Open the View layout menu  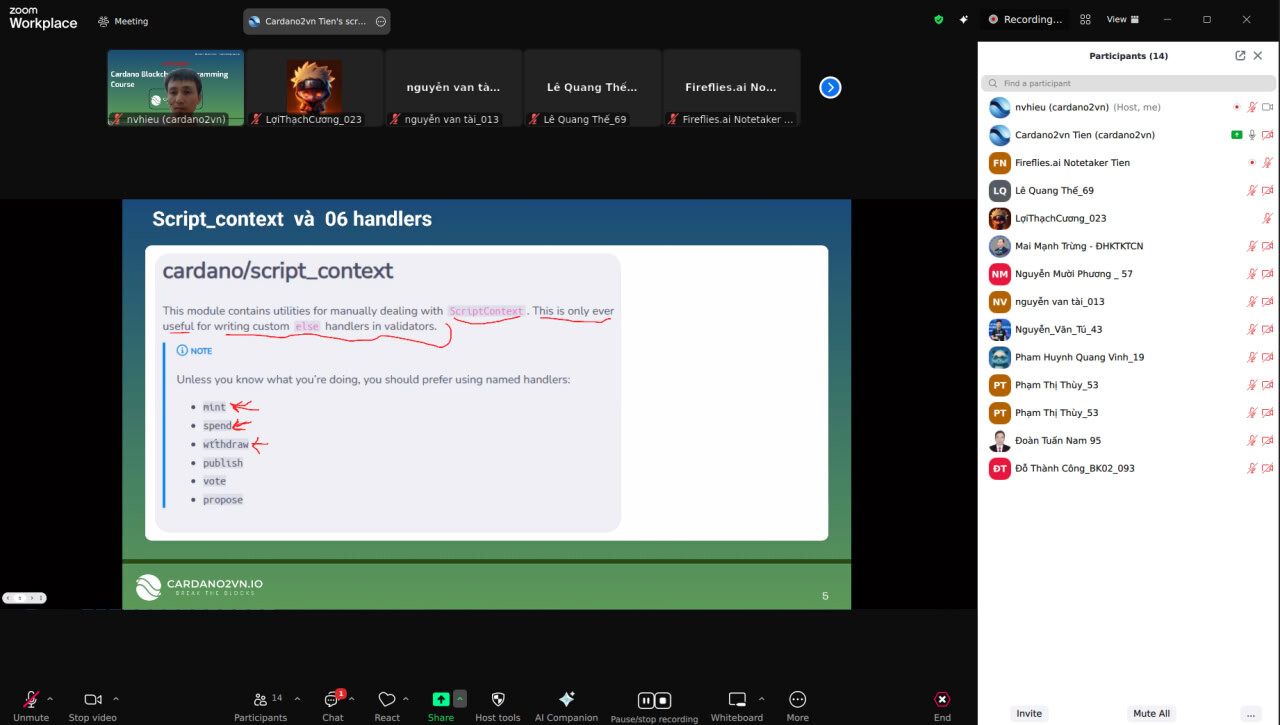point(1122,19)
